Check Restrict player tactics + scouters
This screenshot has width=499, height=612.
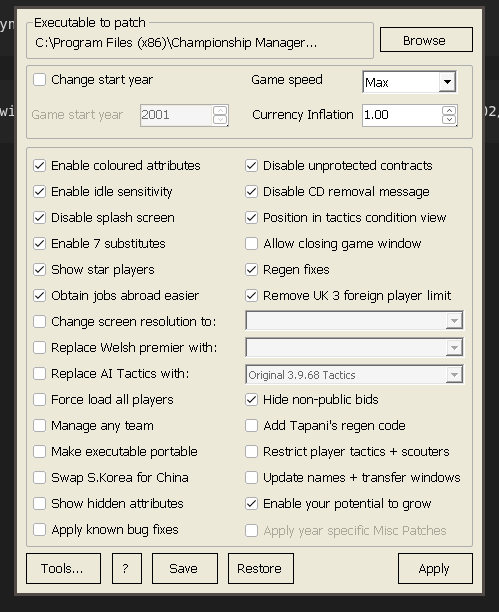(x=251, y=452)
